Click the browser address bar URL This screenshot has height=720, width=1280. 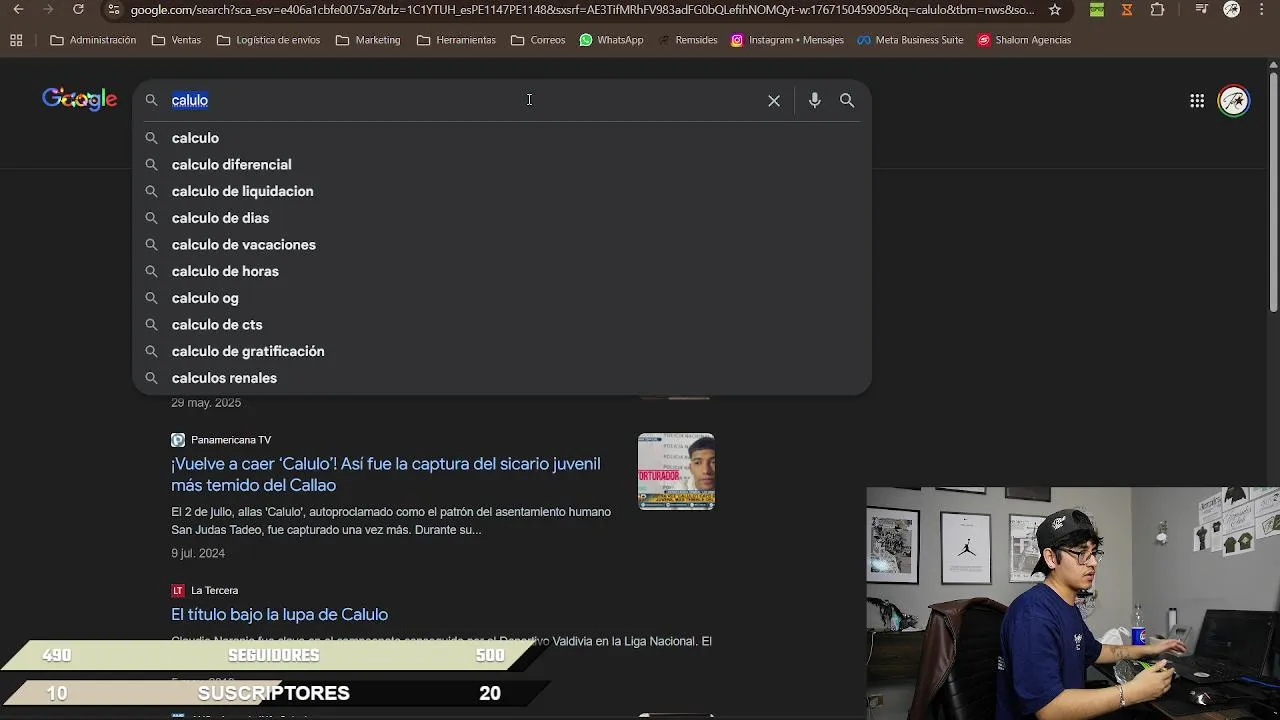point(582,10)
